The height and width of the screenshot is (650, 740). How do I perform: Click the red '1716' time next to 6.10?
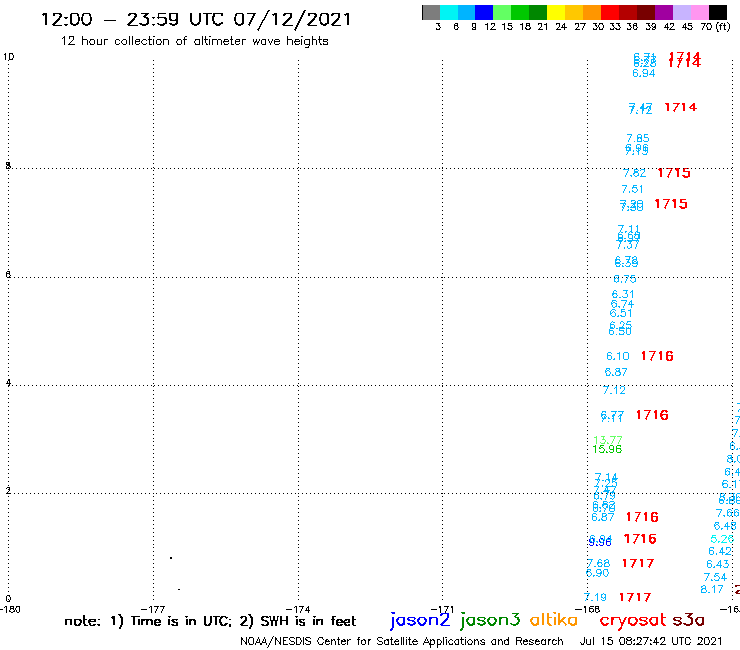(657, 356)
